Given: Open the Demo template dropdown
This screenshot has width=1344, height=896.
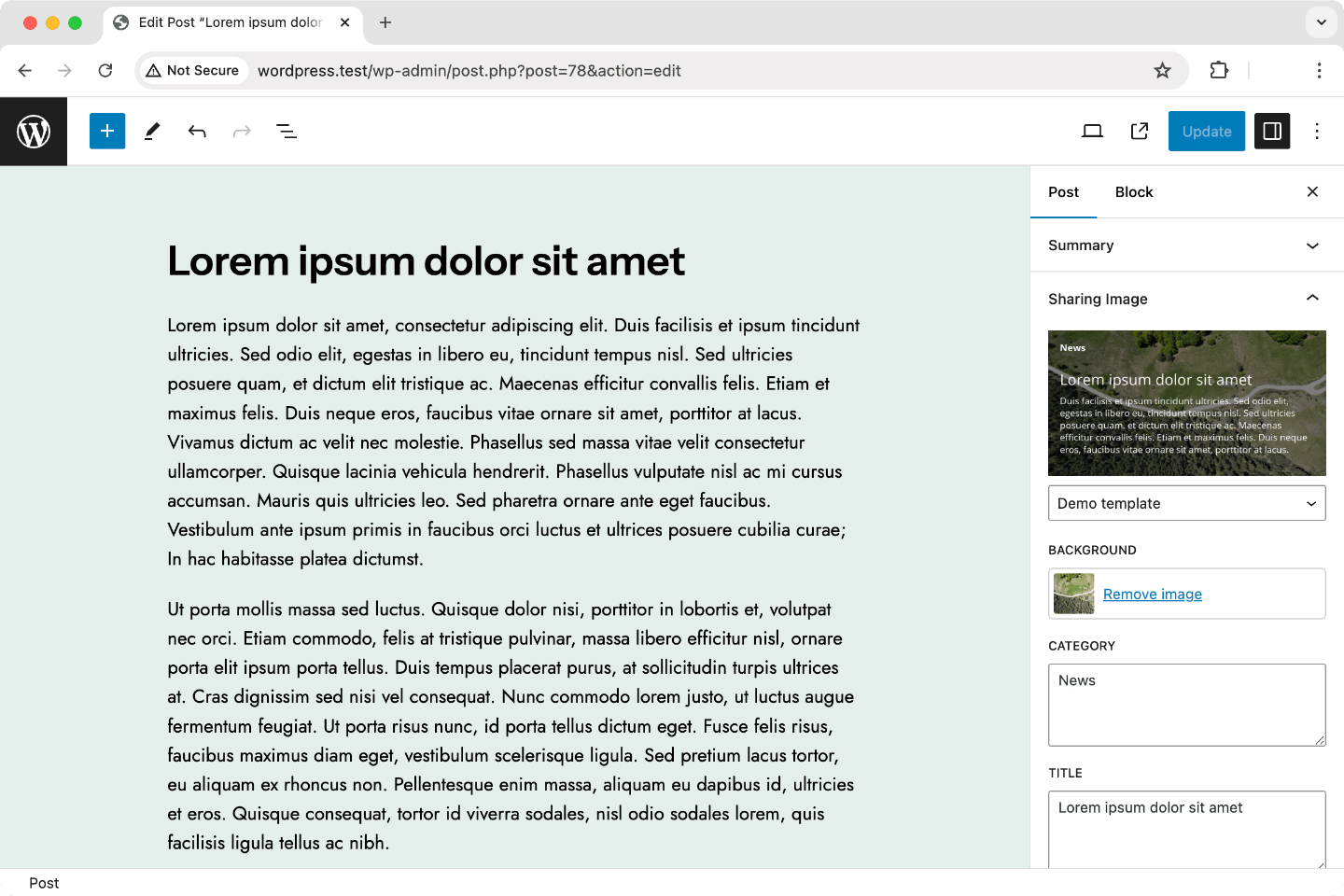Looking at the screenshot, I should point(1187,503).
